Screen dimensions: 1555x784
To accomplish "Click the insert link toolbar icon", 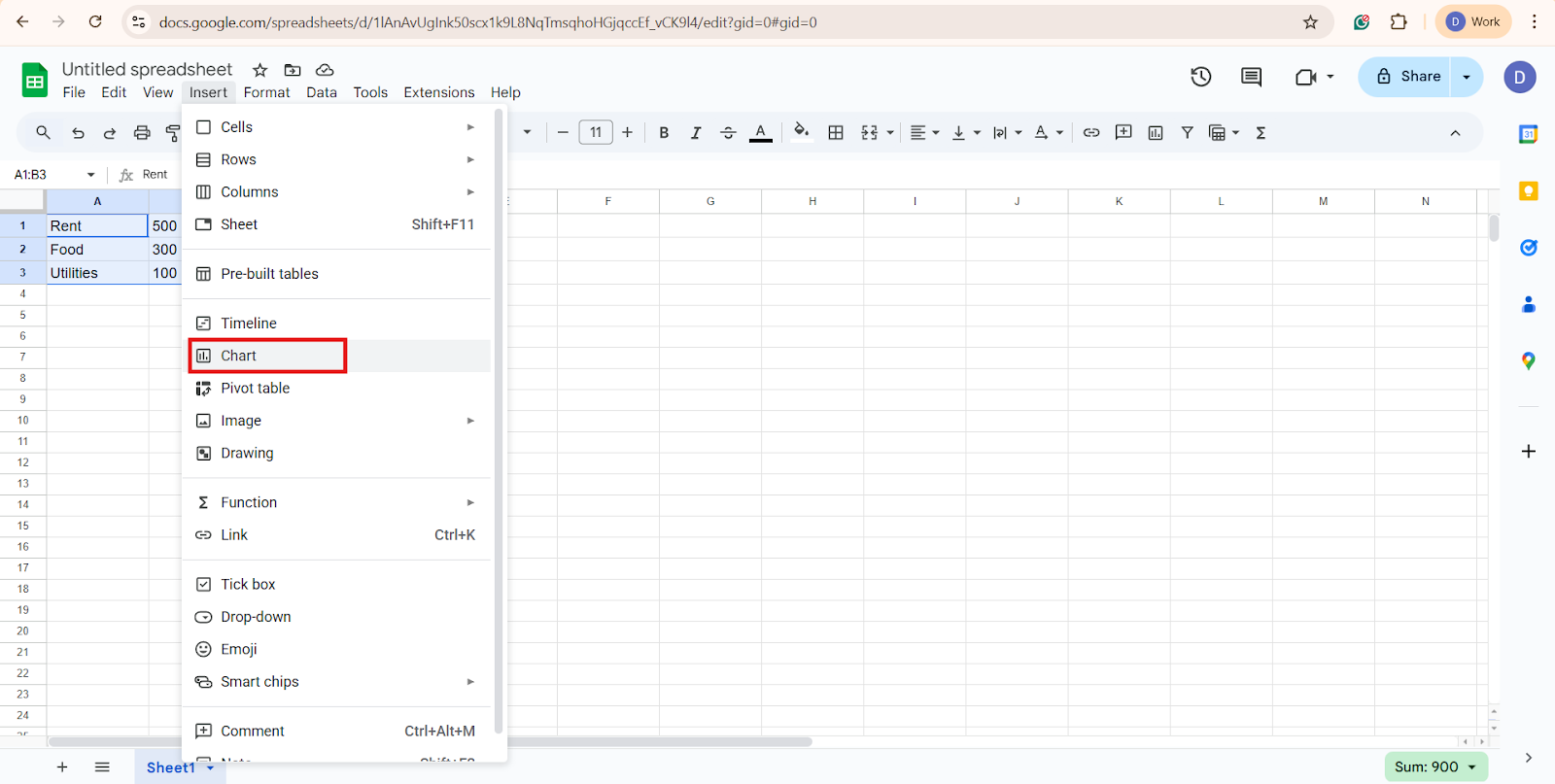I will click(1091, 133).
